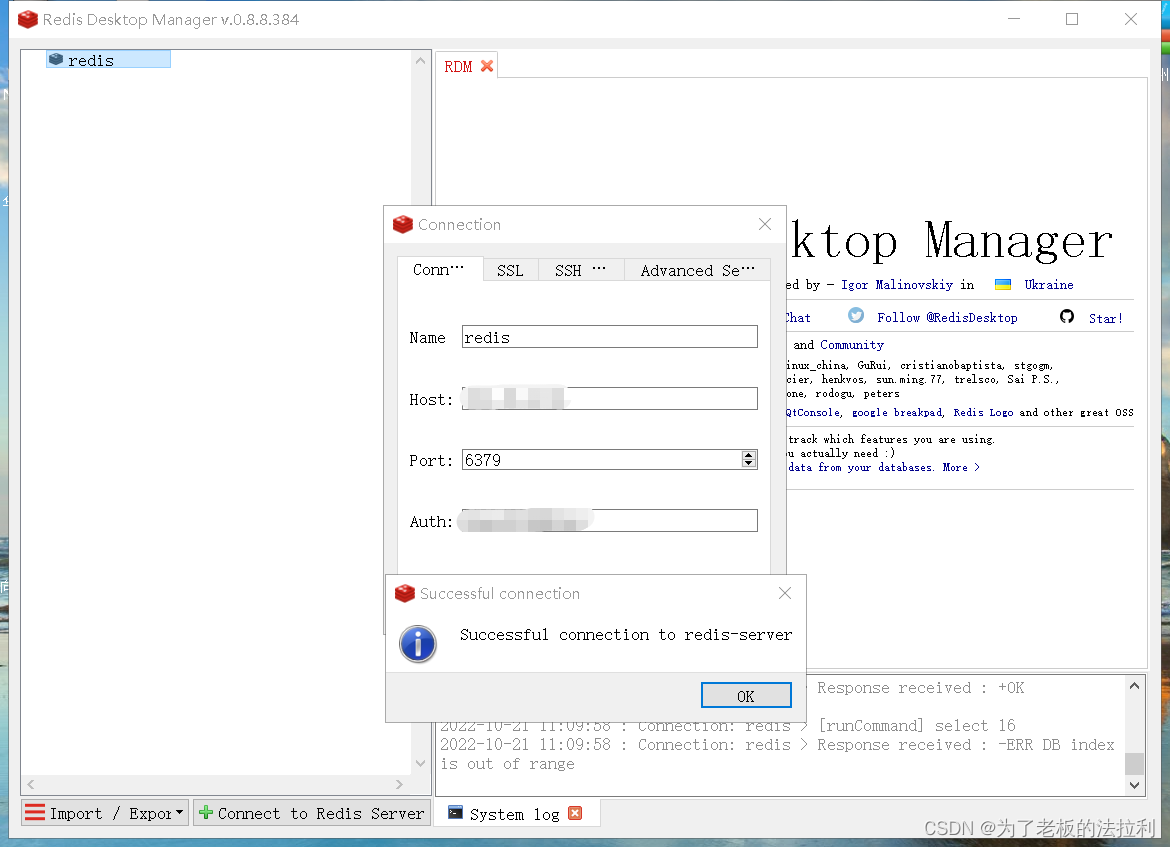The image size is (1170, 847).
Task: Click left arrow of tree horizontal scrollbar
Action: [31, 784]
